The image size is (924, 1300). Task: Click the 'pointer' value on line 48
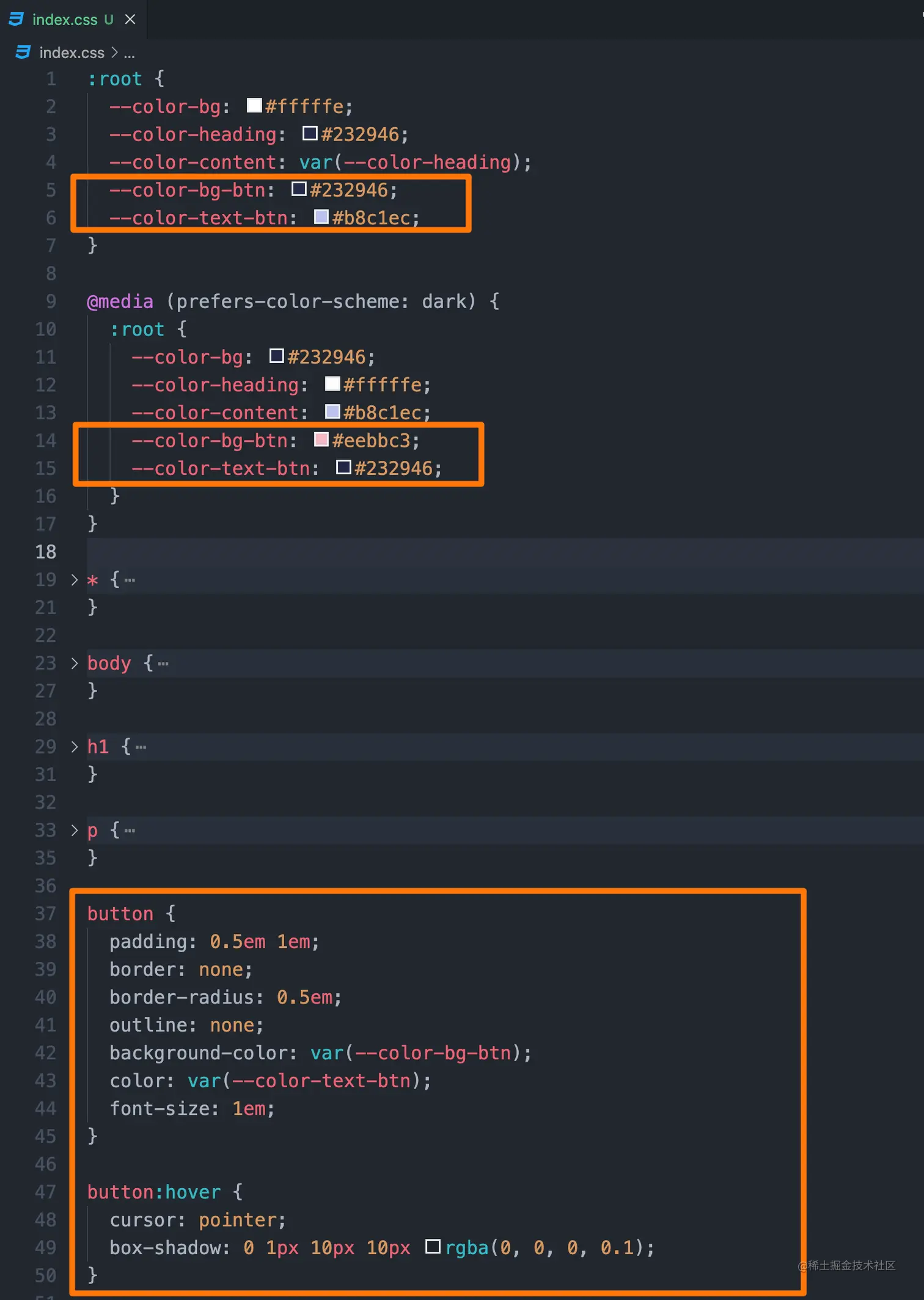238,1220
